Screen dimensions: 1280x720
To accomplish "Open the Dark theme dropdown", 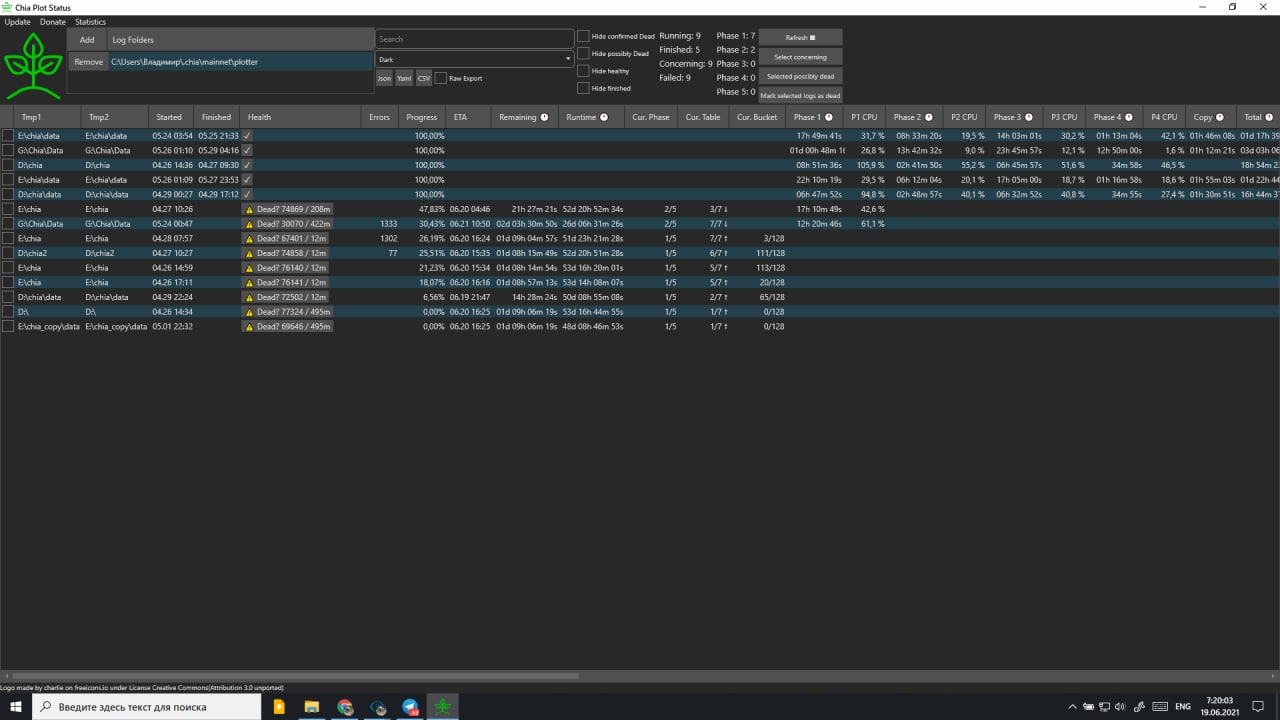I will tap(474, 59).
